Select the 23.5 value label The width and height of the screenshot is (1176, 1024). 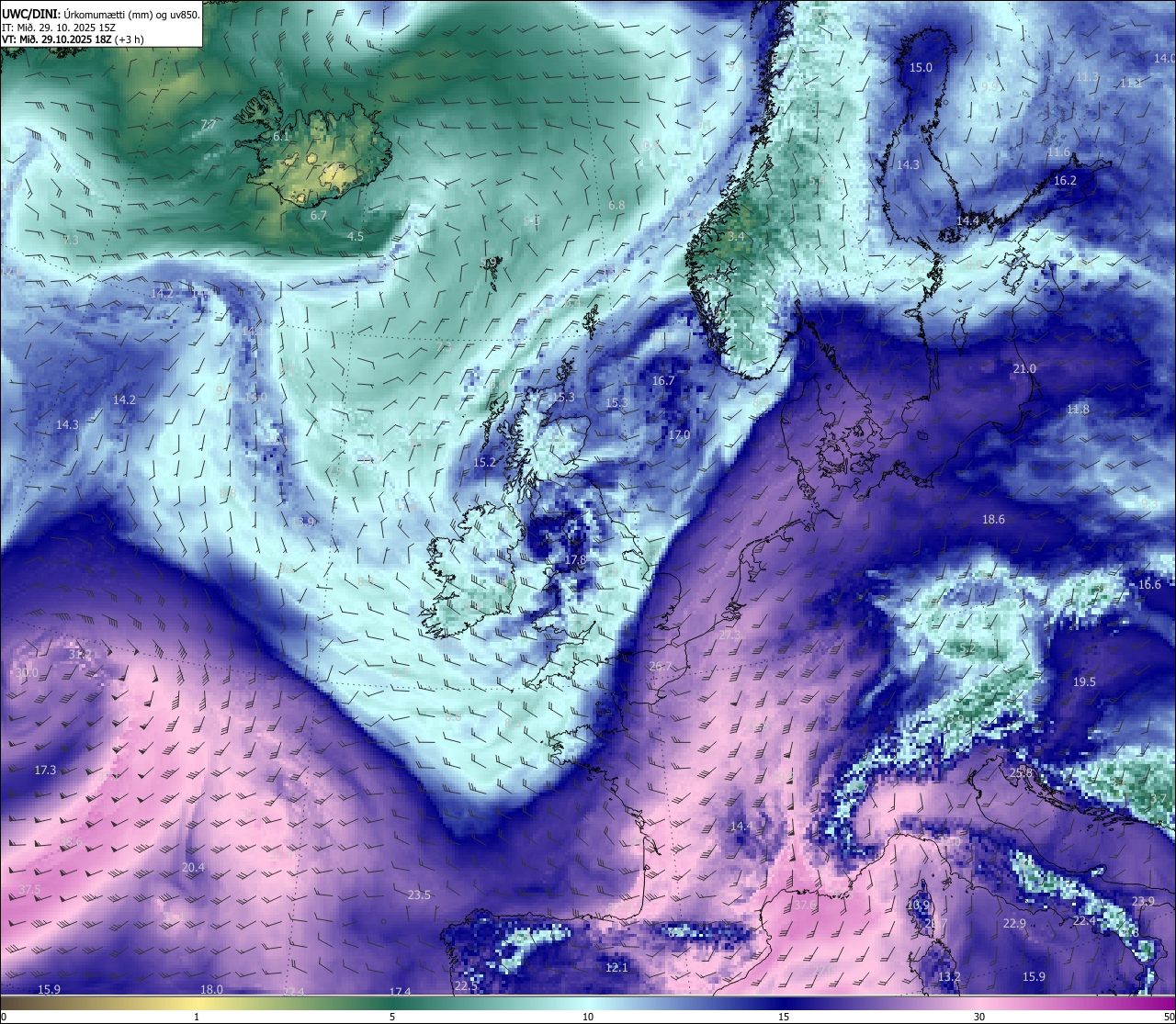(x=419, y=895)
